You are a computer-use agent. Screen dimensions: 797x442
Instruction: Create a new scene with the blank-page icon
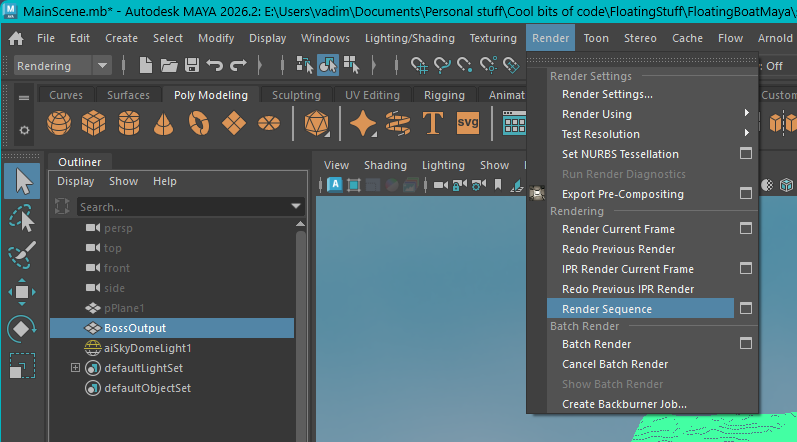coord(145,66)
